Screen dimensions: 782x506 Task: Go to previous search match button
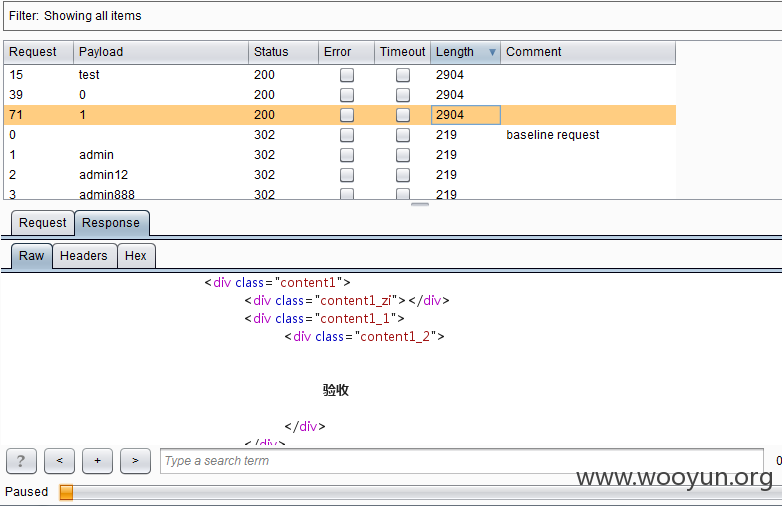point(59,461)
